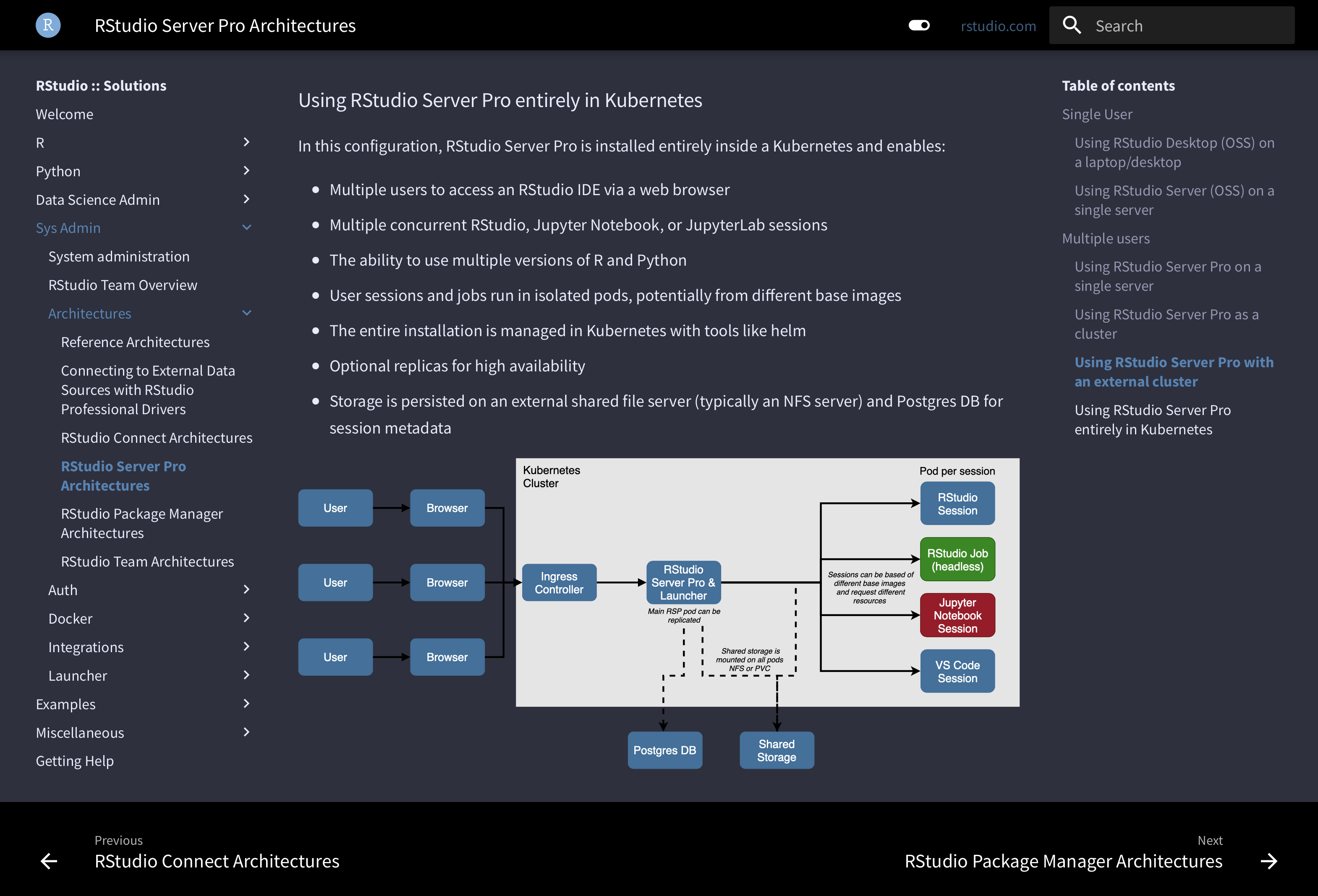Viewport: 1318px width, 896px height.
Task: Visit the rstudio.com link
Action: [998, 26]
